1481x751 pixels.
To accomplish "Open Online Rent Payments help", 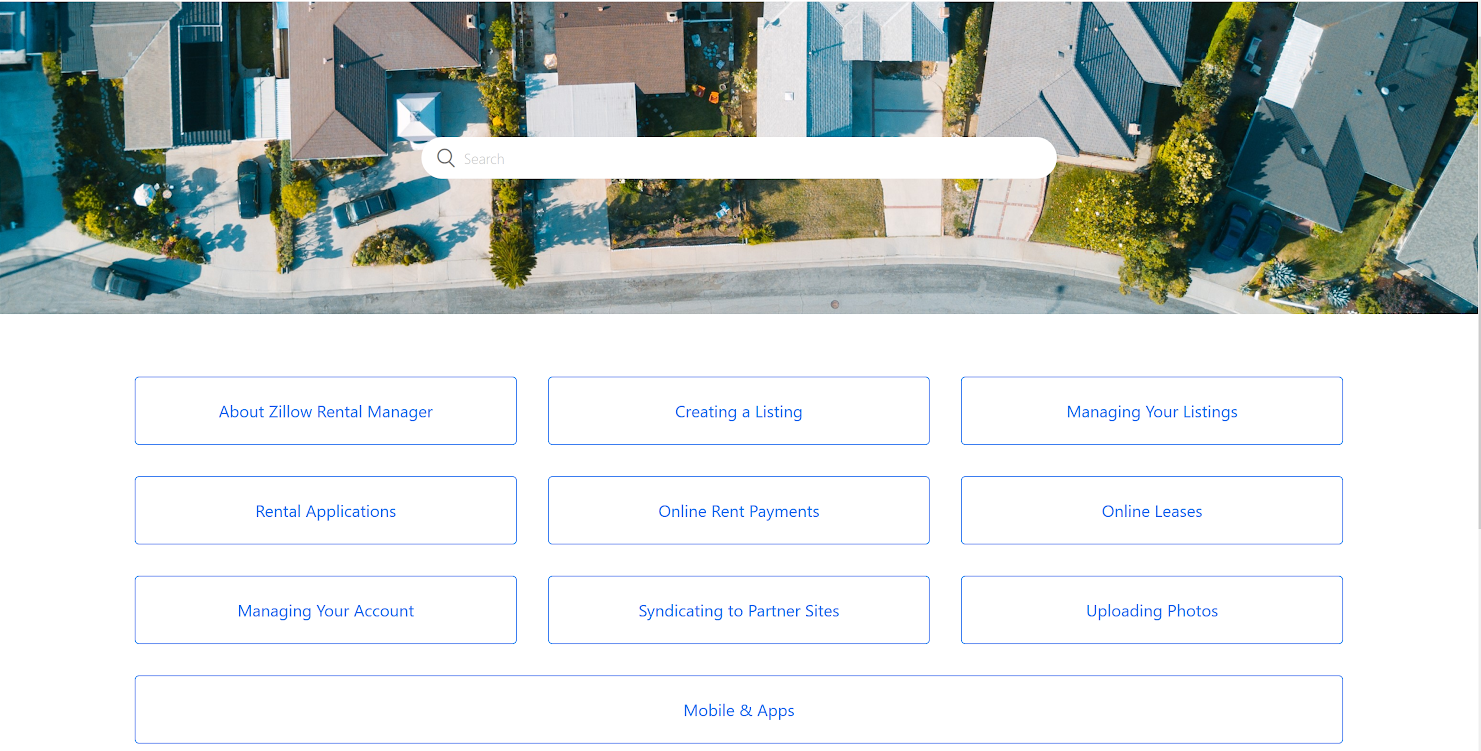I will point(739,511).
